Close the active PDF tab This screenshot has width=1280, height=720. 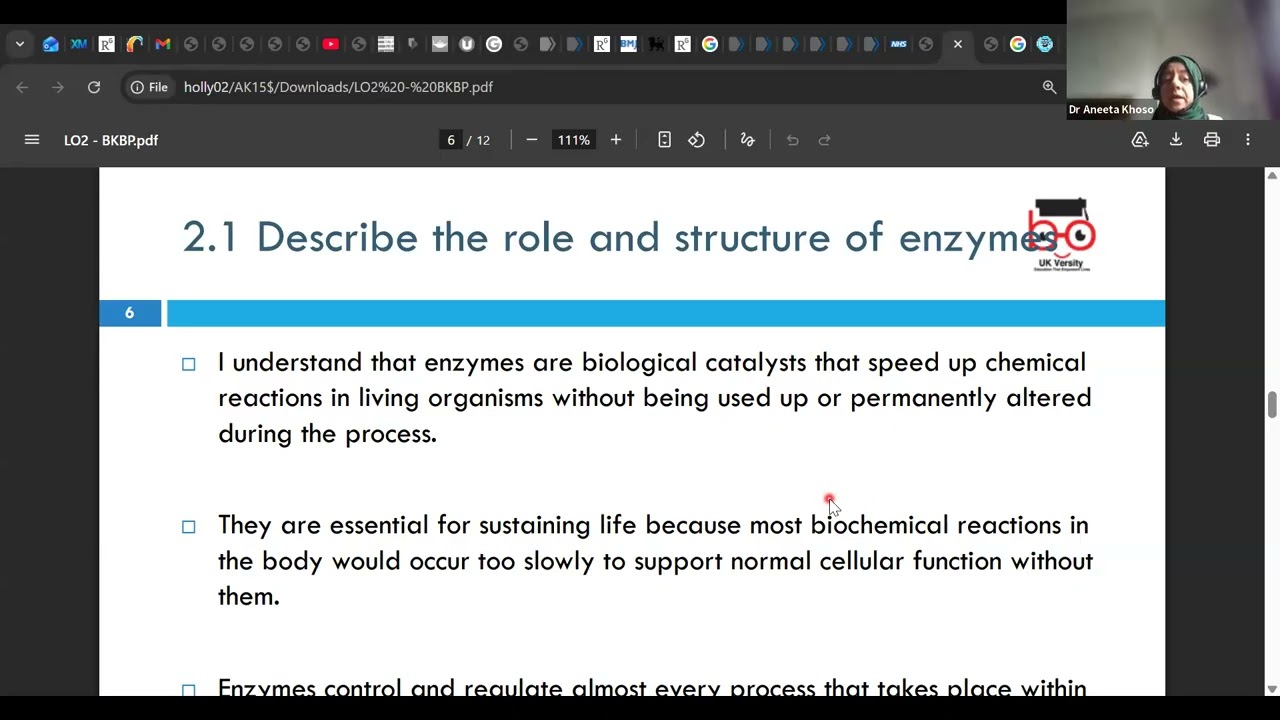tap(958, 44)
